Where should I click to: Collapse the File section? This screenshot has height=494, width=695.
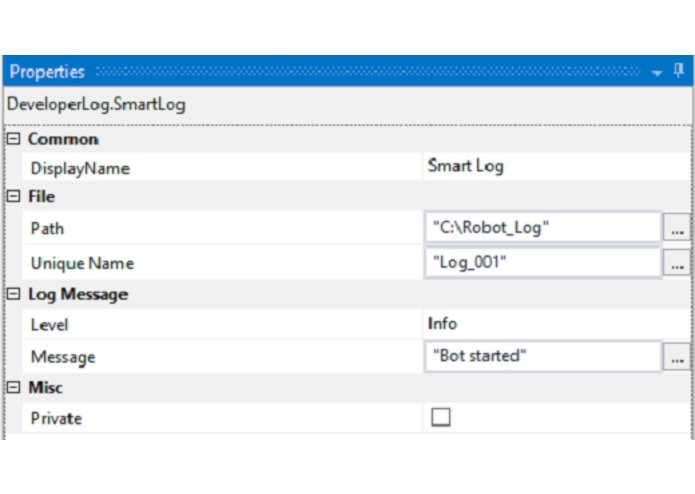click(13, 196)
